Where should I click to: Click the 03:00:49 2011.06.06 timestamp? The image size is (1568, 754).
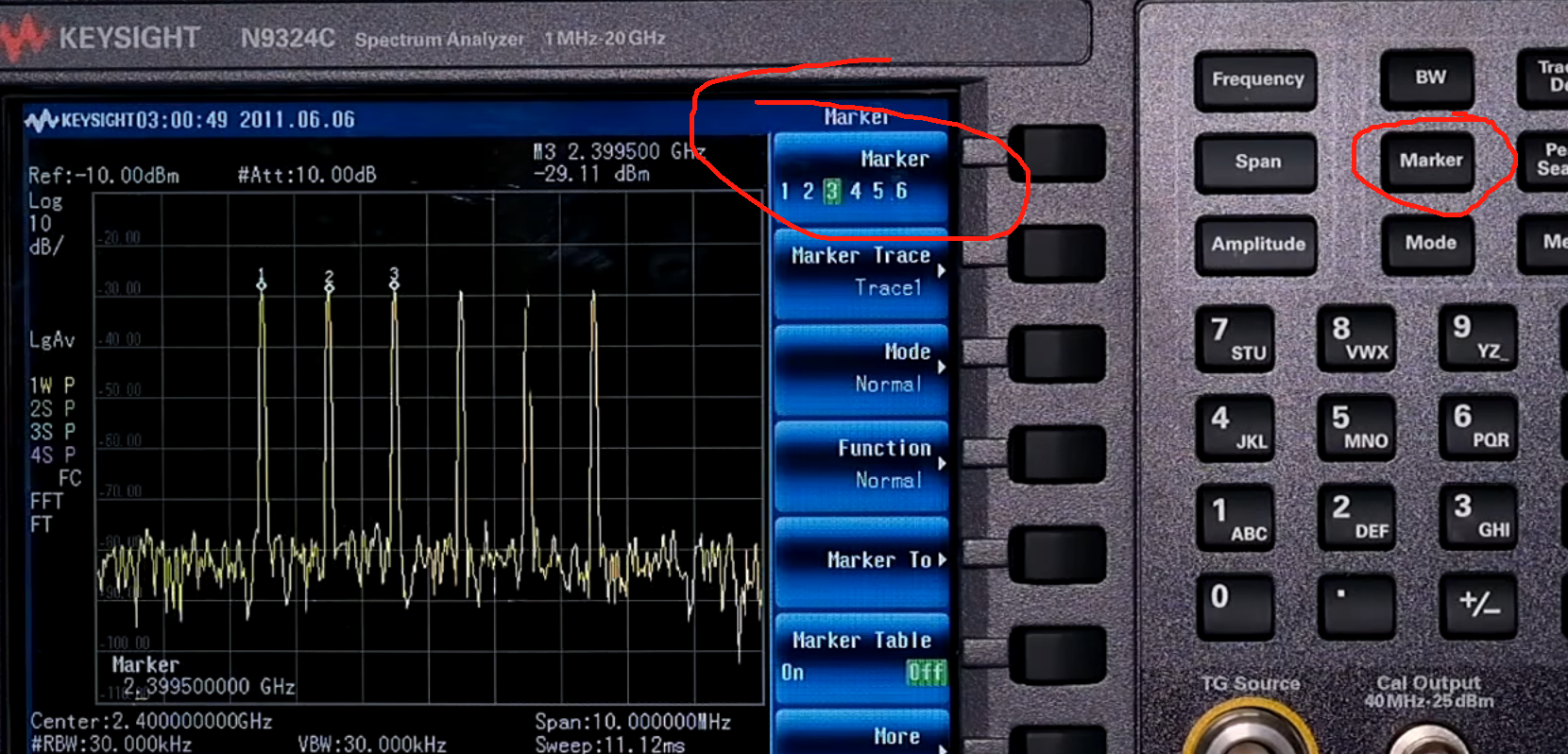point(245,120)
